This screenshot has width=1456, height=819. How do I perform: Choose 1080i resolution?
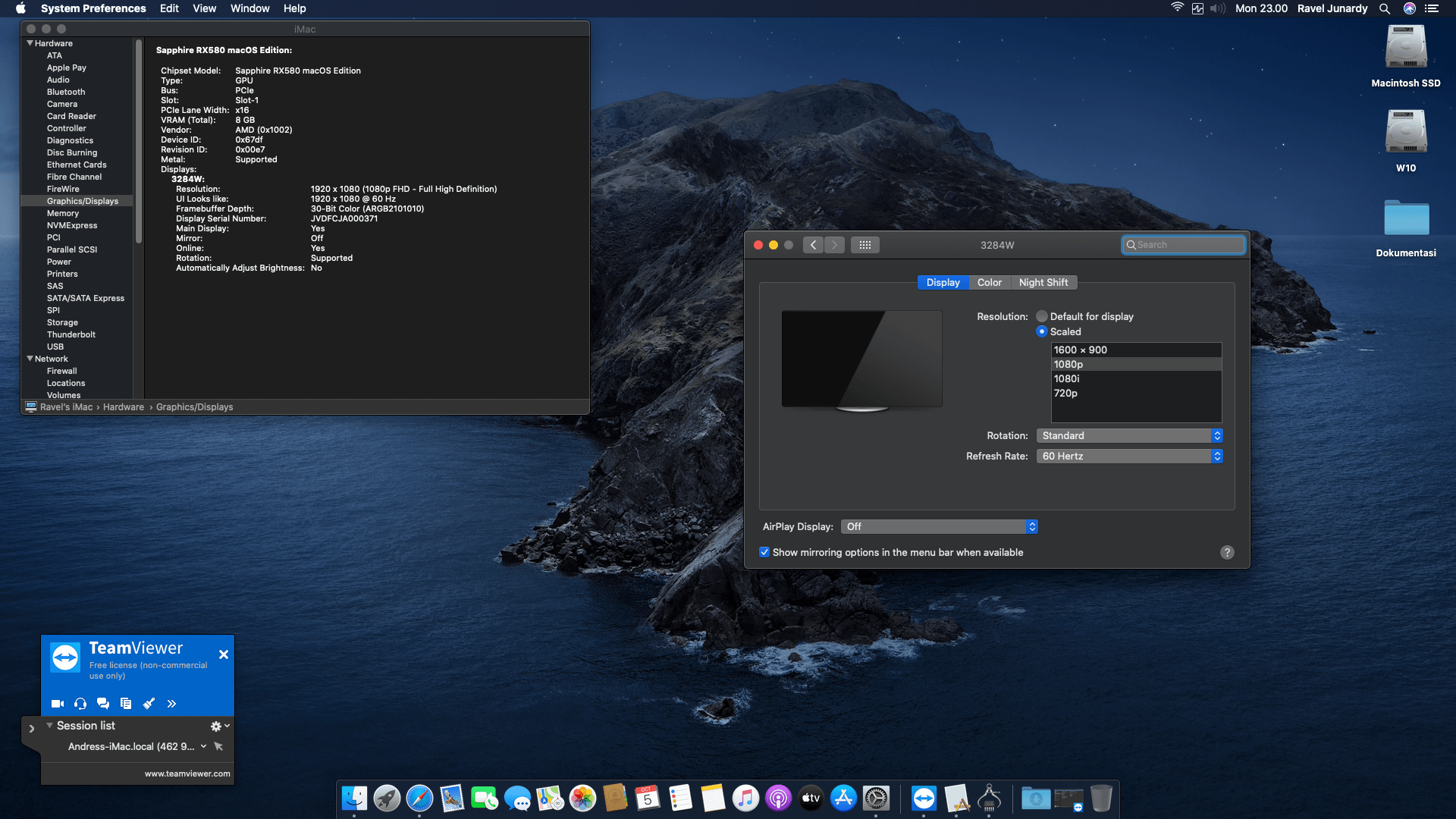(x=1136, y=378)
